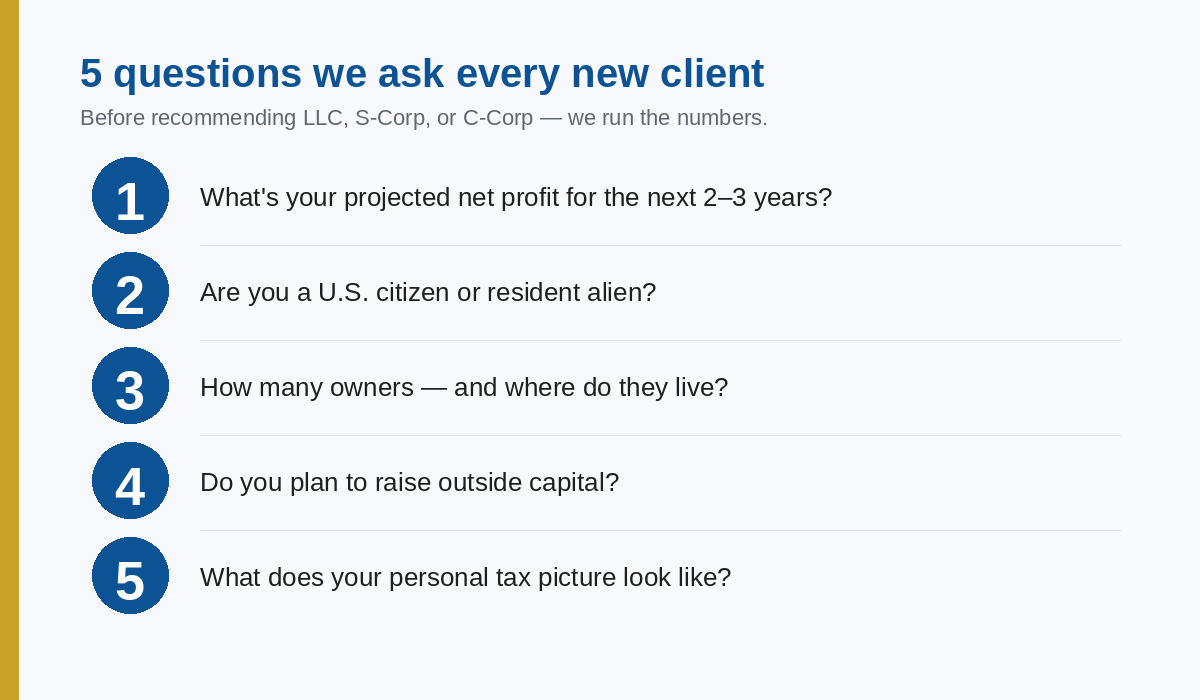Click the divider line below question 1
The width and height of the screenshot is (1200, 700).
(x=660, y=245)
